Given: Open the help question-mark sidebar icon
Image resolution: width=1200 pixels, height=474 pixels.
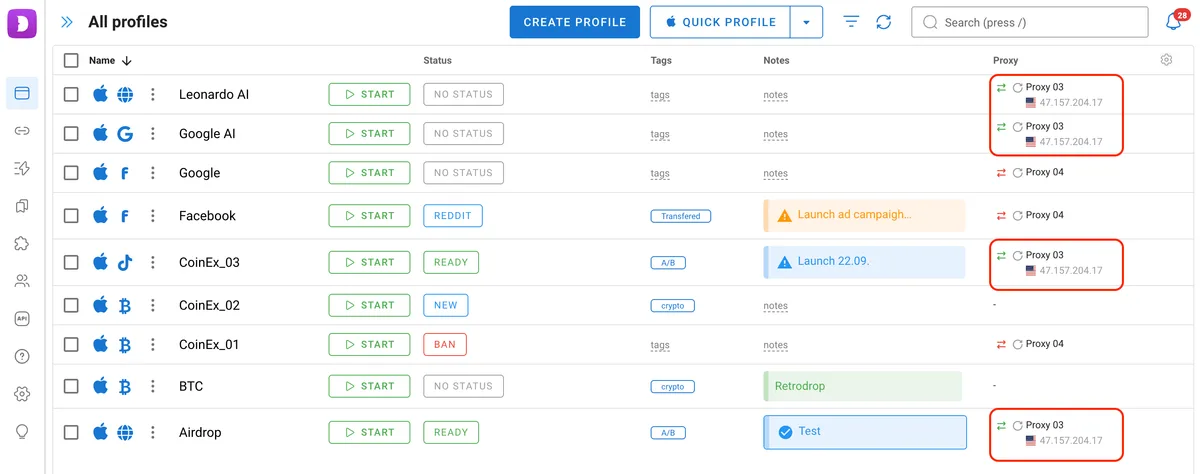Looking at the screenshot, I should (x=22, y=356).
